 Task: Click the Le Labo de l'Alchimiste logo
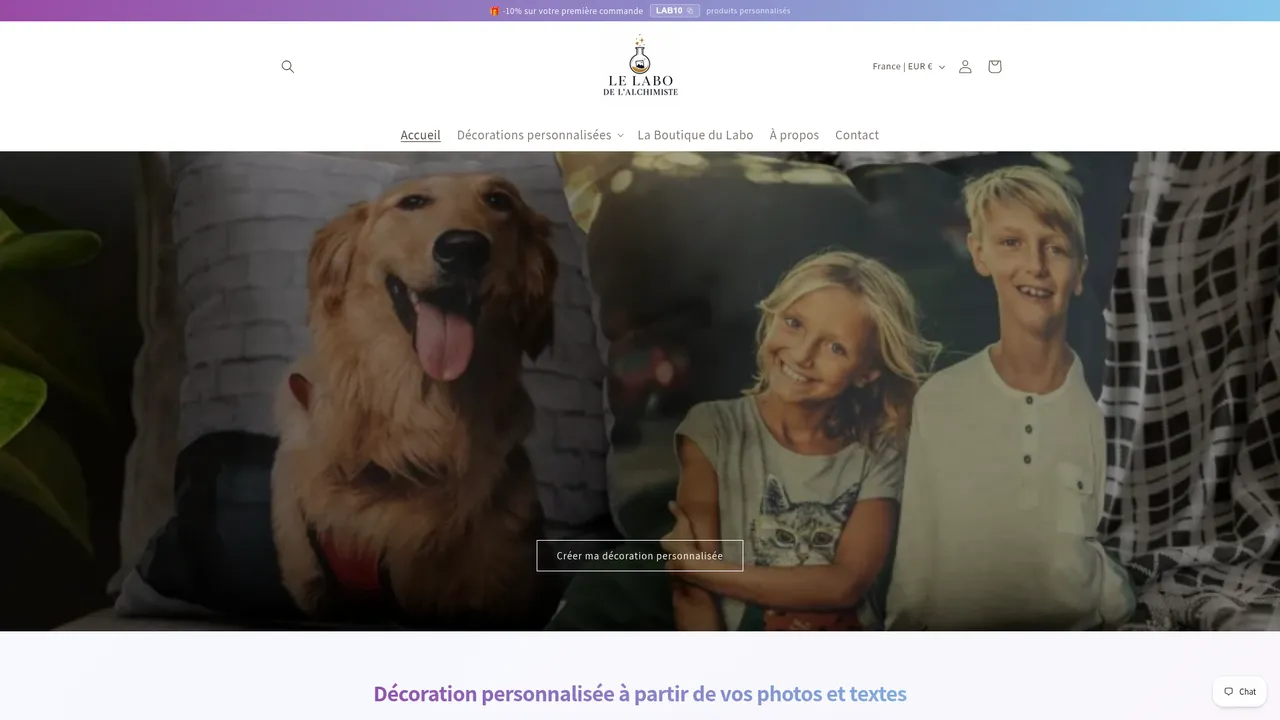(x=640, y=66)
